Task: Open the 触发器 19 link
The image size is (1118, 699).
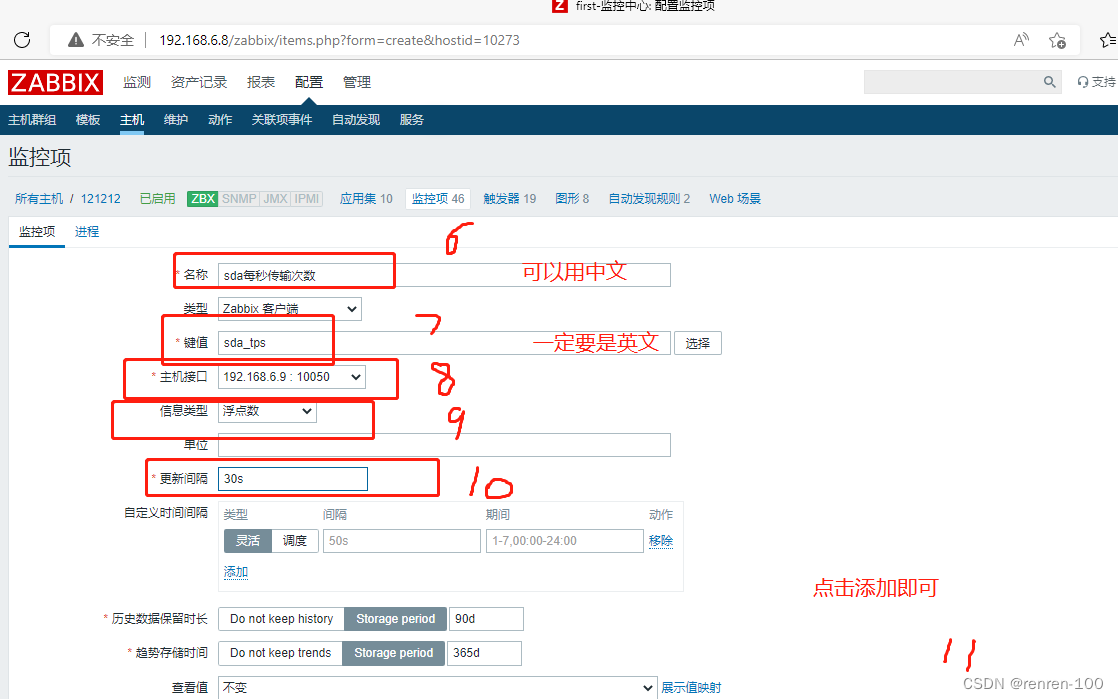Action: 510,199
